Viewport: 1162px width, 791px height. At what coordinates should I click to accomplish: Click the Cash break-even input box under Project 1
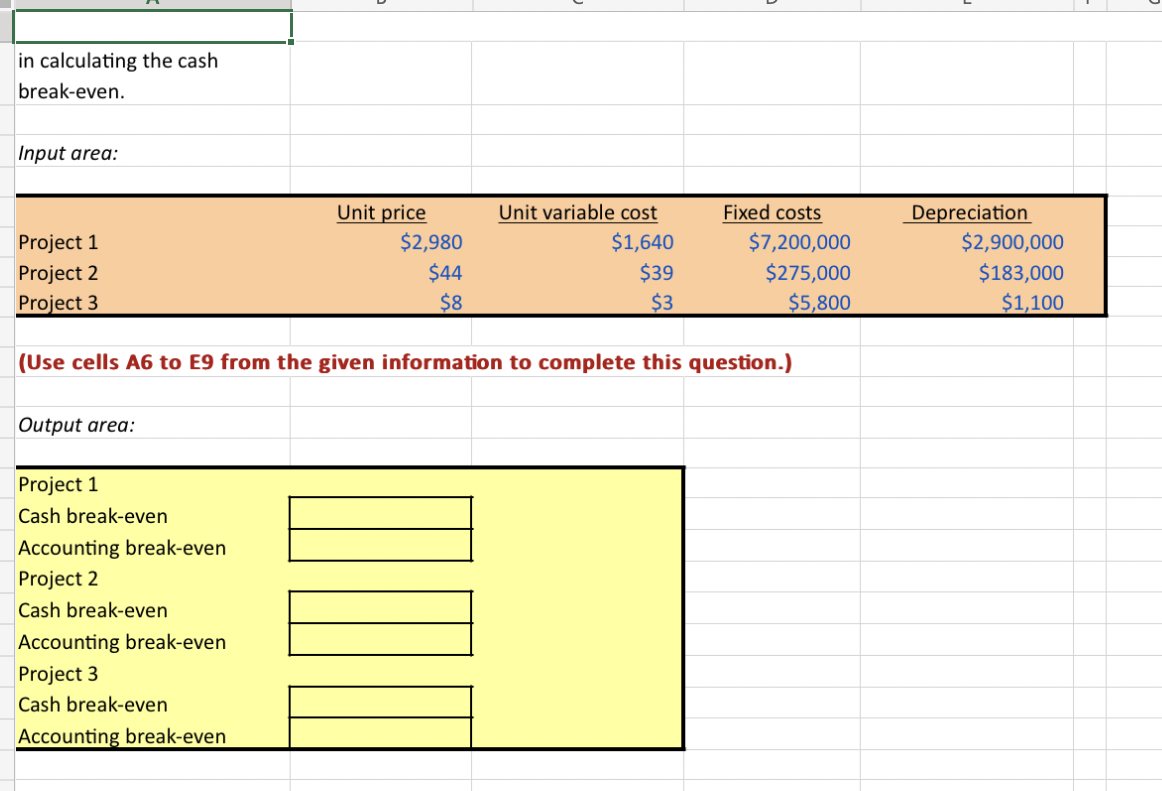coord(380,513)
